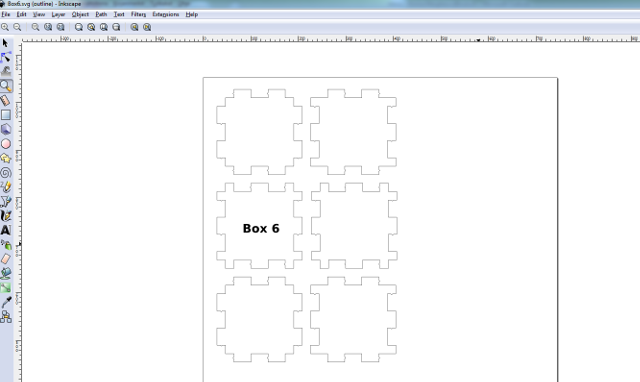Go to next zoom level
This screenshot has width=640, height=382.
coord(147,27)
